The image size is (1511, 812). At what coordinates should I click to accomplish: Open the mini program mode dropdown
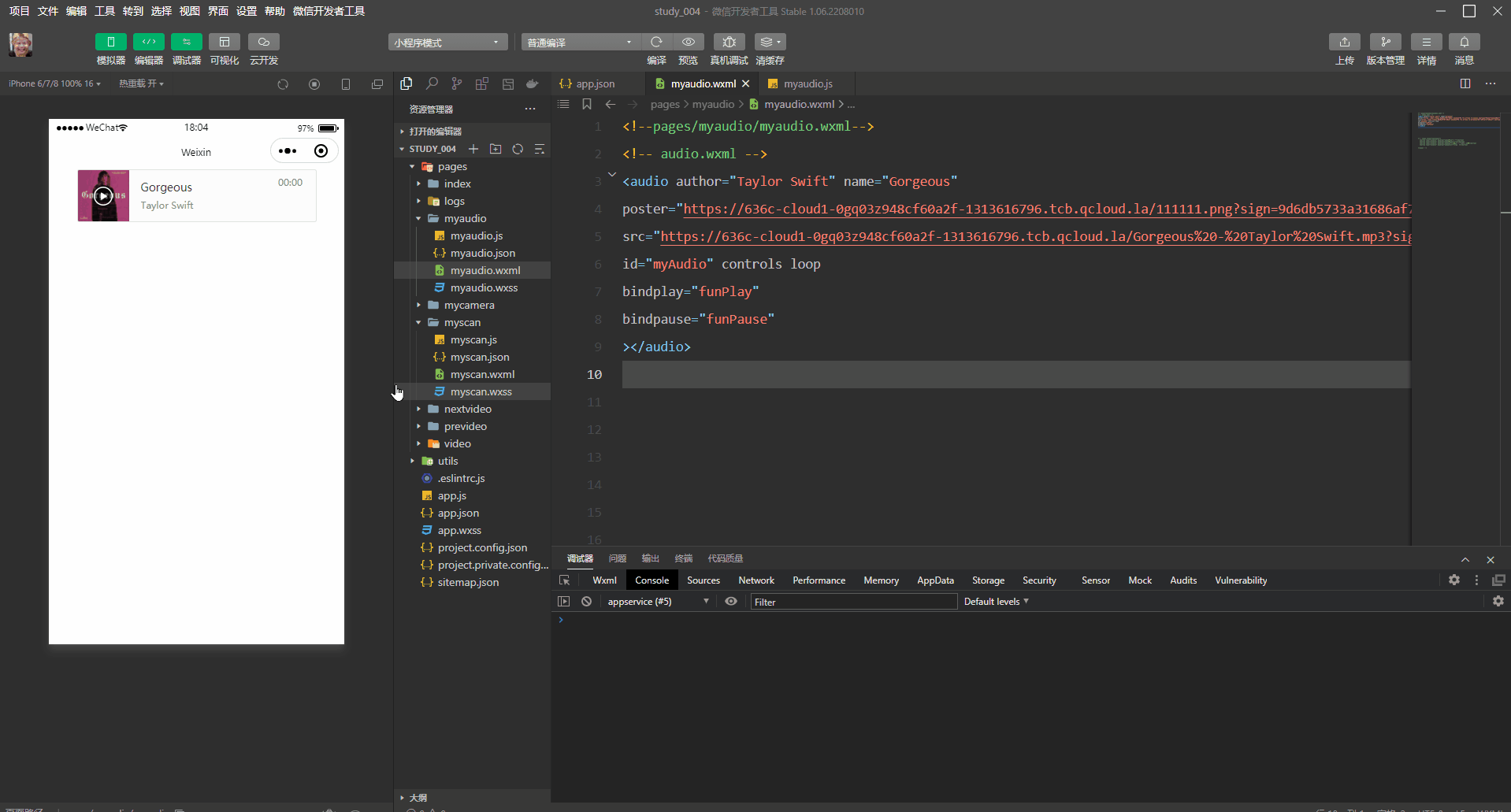[447, 43]
